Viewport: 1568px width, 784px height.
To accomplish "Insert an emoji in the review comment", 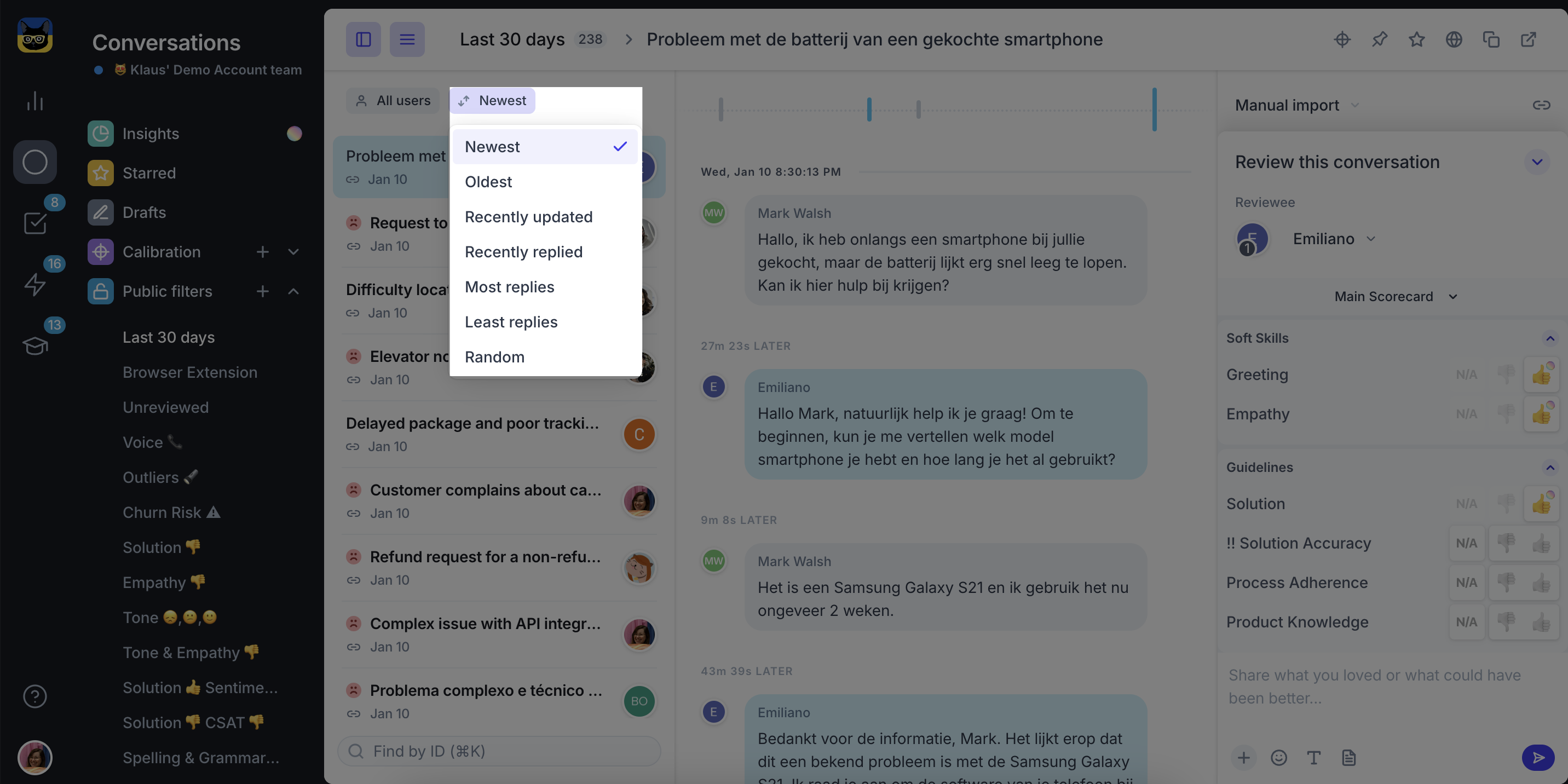I will point(1279,757).
